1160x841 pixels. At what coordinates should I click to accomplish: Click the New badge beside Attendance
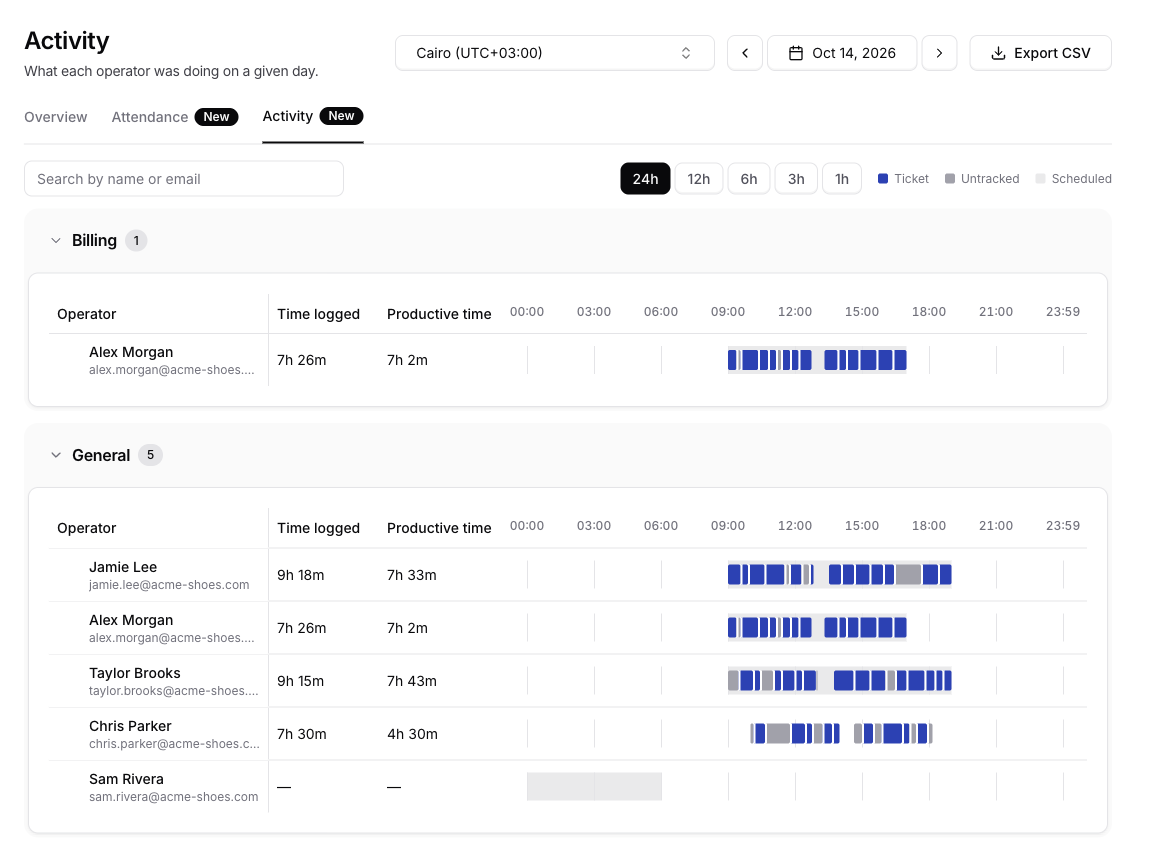(217, 117)
